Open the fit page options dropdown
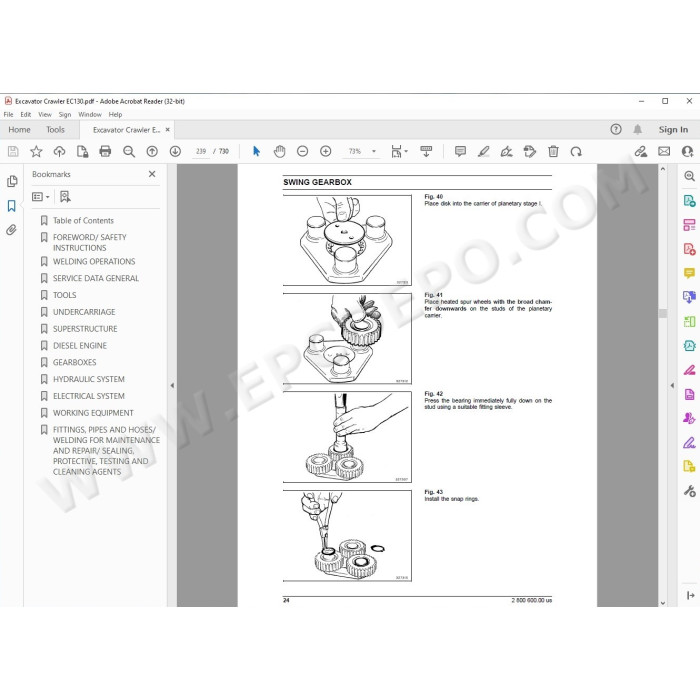Image resolution: width=700 pixels, height=700 pixels. coord(399,152)
